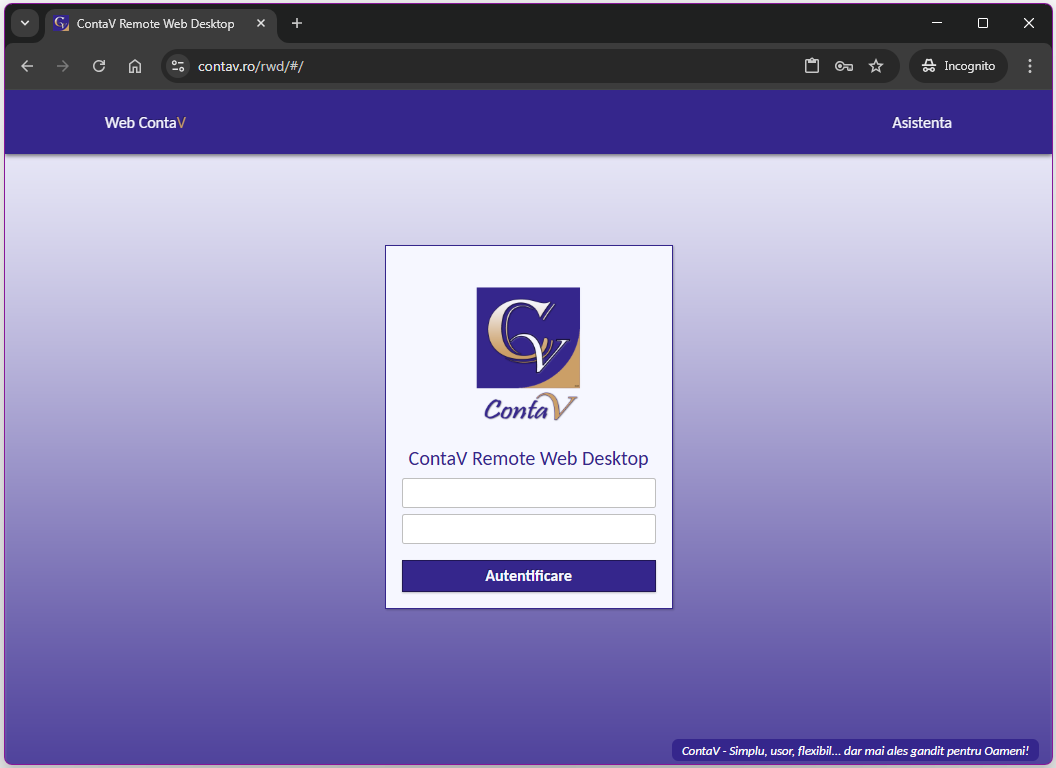Click the address bar URL contav.ro/rwd

point(250,66)
